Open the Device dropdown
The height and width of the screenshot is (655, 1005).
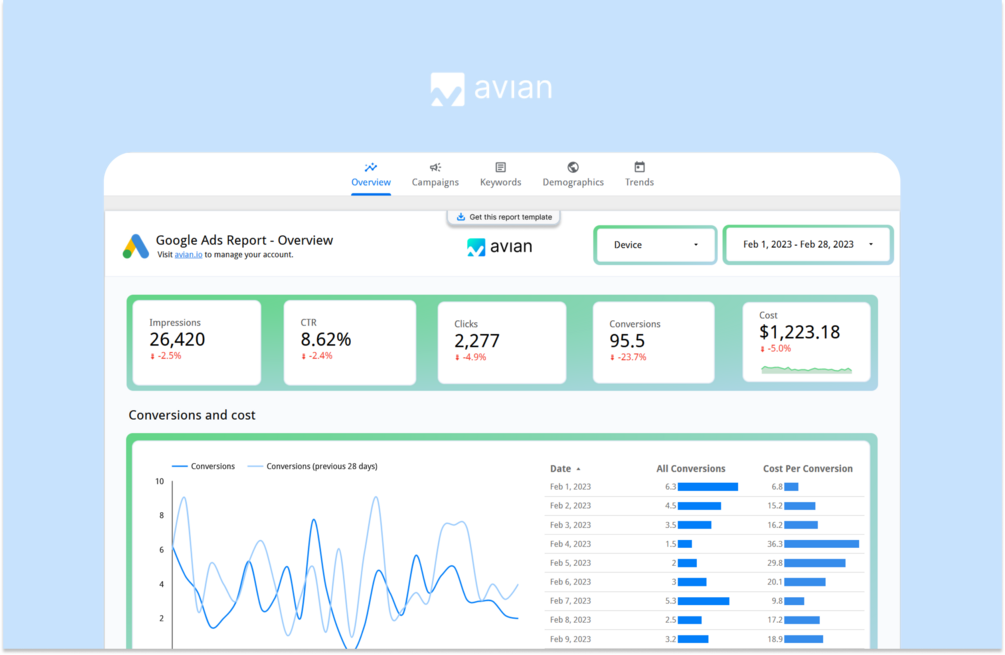pos(655,245)
